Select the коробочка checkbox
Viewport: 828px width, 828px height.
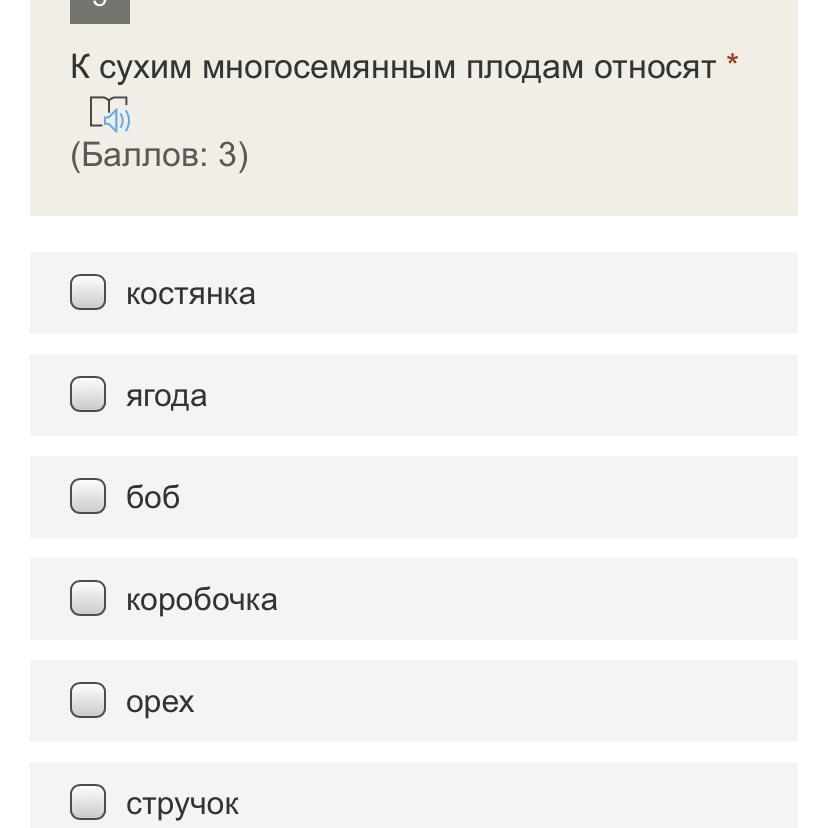tap(88, 598)
